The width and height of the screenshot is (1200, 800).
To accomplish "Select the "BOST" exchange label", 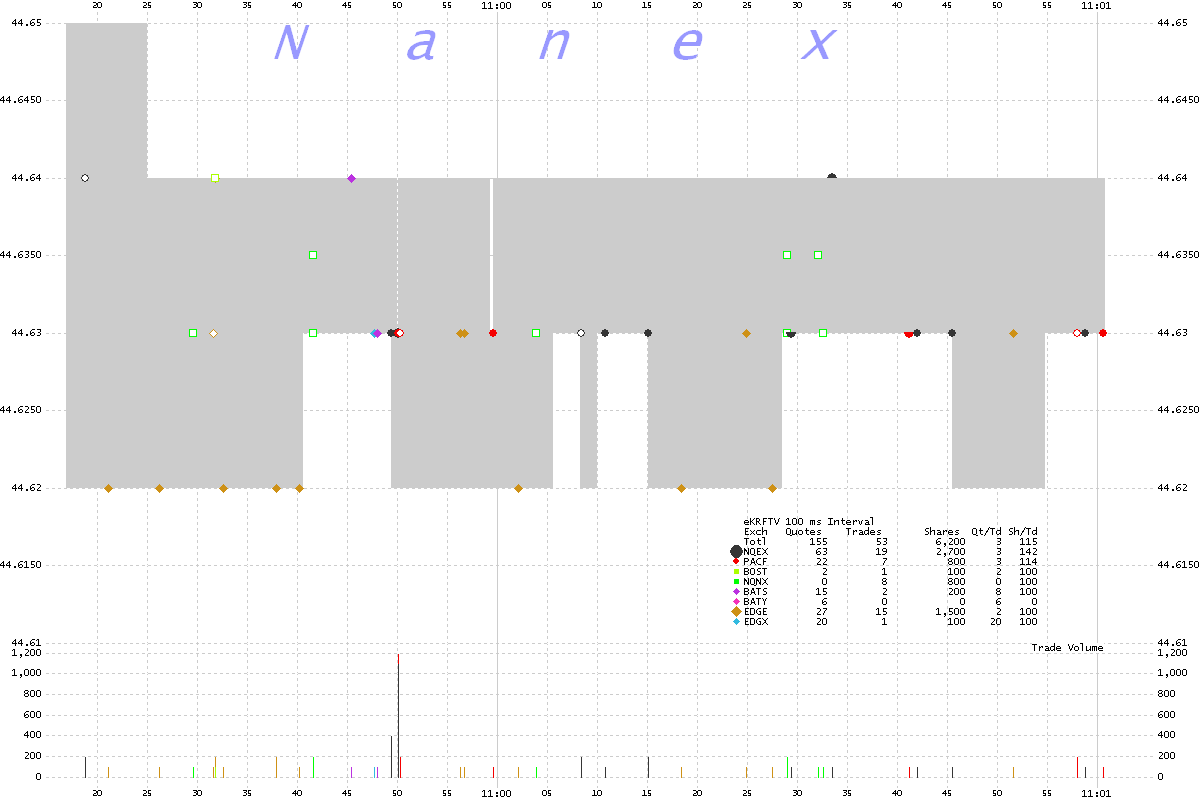I will (x=755, y=572).
